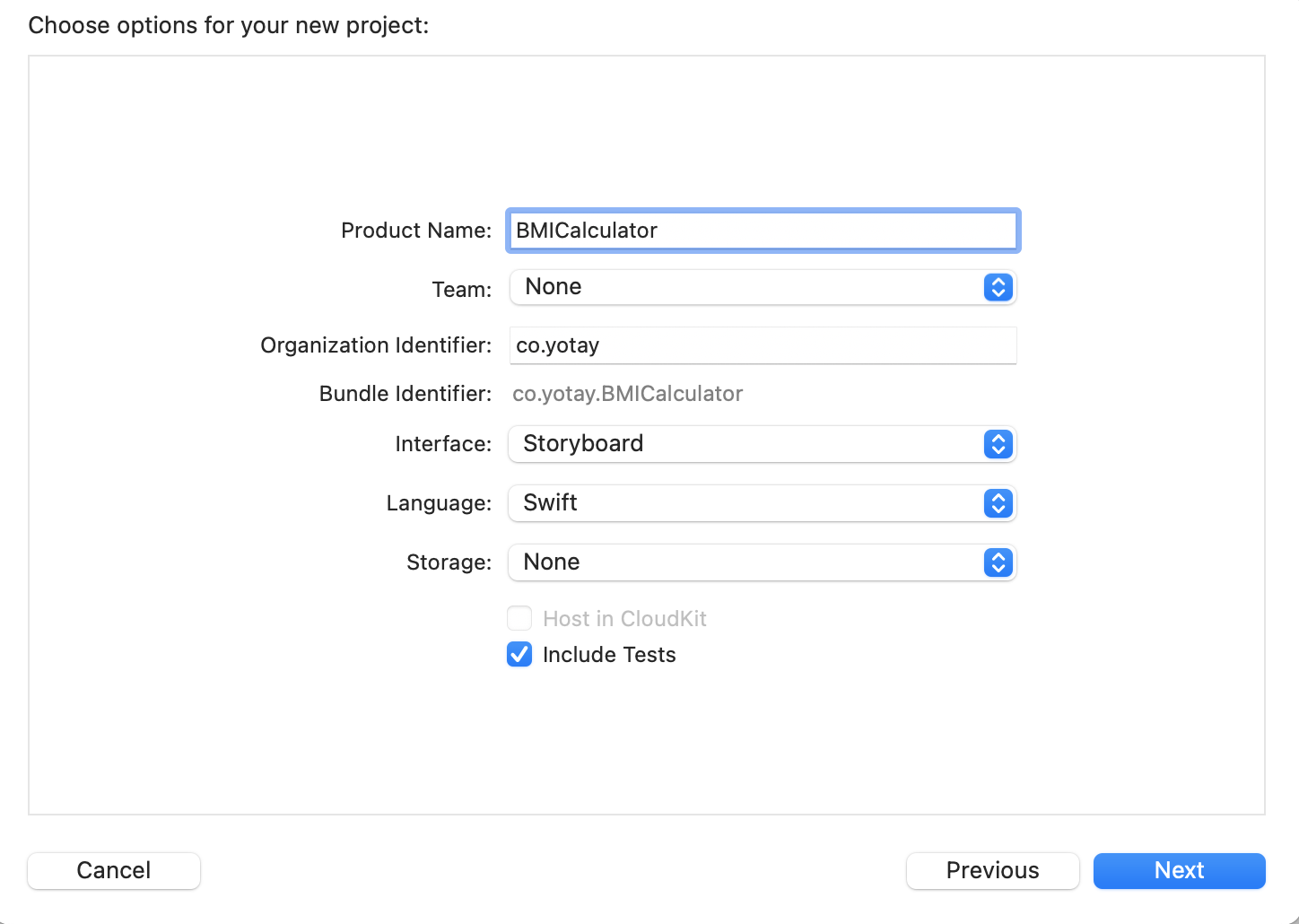The width and height of the screenshot is (1299, 924).
Task: Click the disabled Host in CloudKit checkbox
Action: point(519,619)
